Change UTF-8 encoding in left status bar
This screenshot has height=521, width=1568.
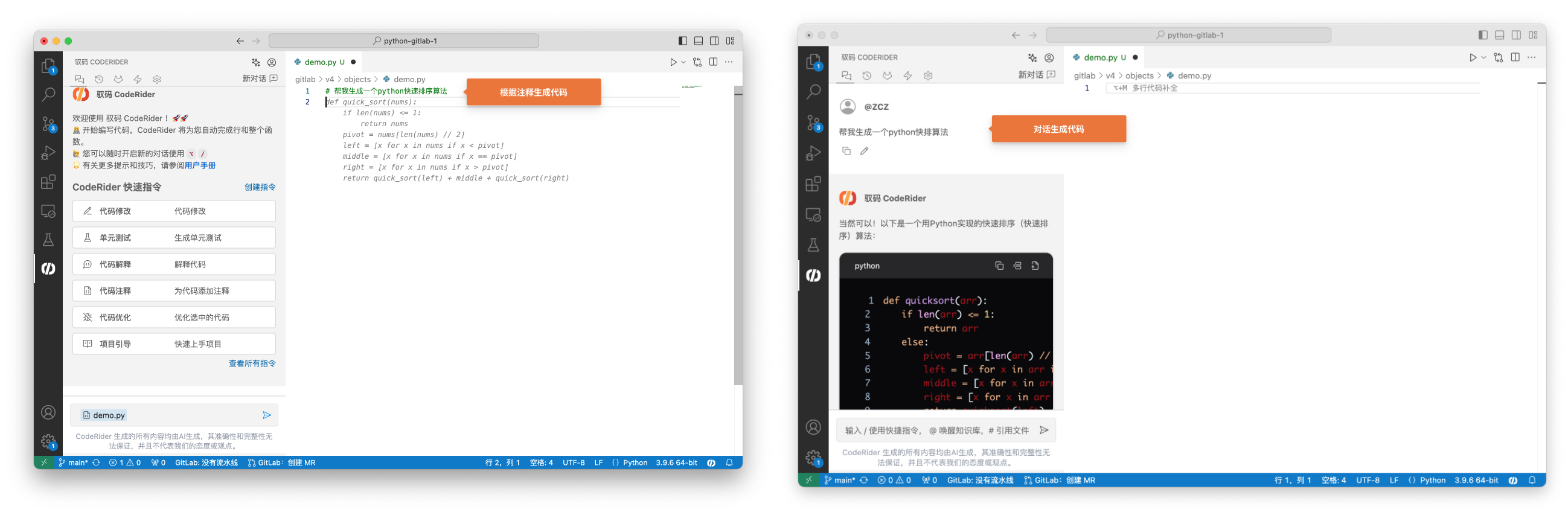click(x=574, y=463)
